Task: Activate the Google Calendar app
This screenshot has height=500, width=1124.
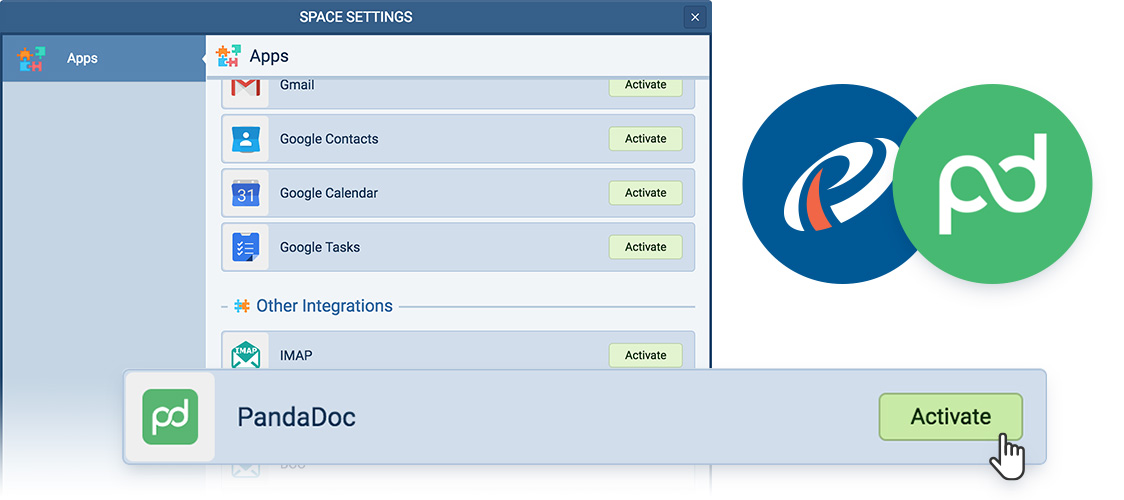Action: [x=645, y=193]
